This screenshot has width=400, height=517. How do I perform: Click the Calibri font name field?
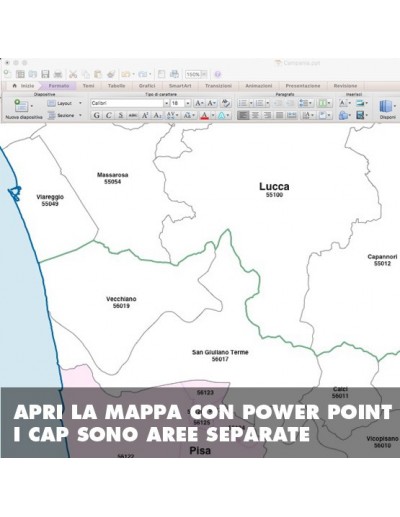[127, 103]
